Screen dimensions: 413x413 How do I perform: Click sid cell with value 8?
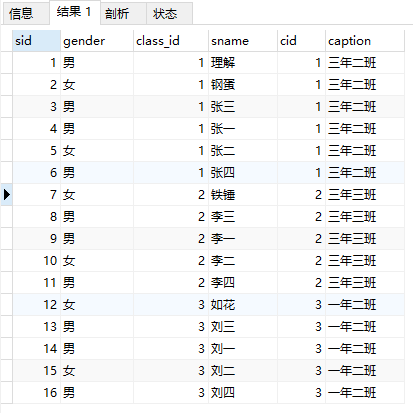coord(36,216)
